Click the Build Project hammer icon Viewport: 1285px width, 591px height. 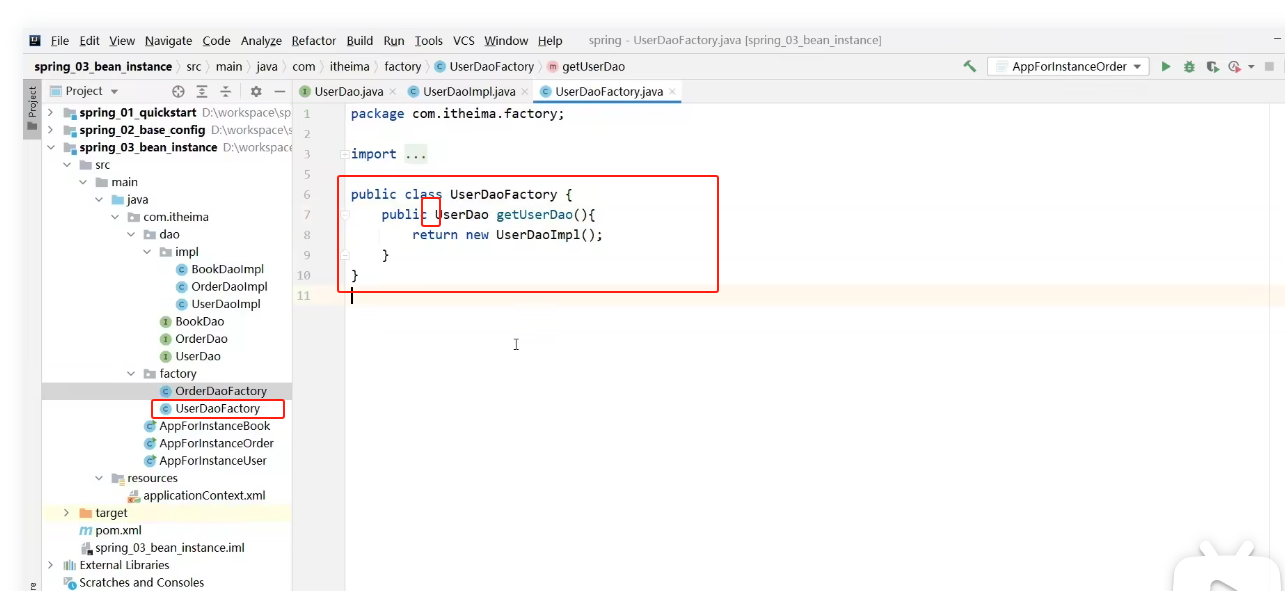tap(969, 66)
